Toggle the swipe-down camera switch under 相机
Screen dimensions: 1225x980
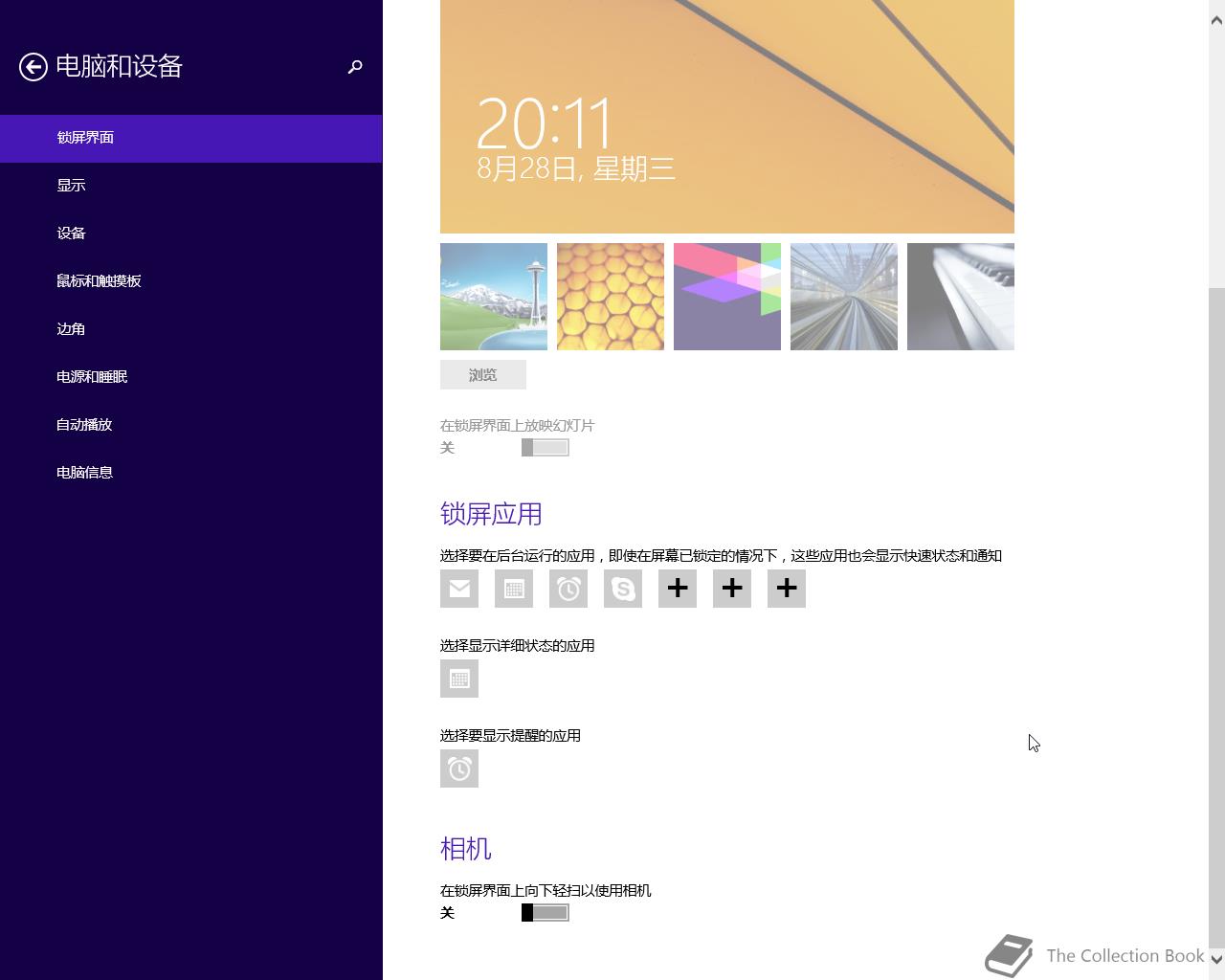[x=546, y=912]
